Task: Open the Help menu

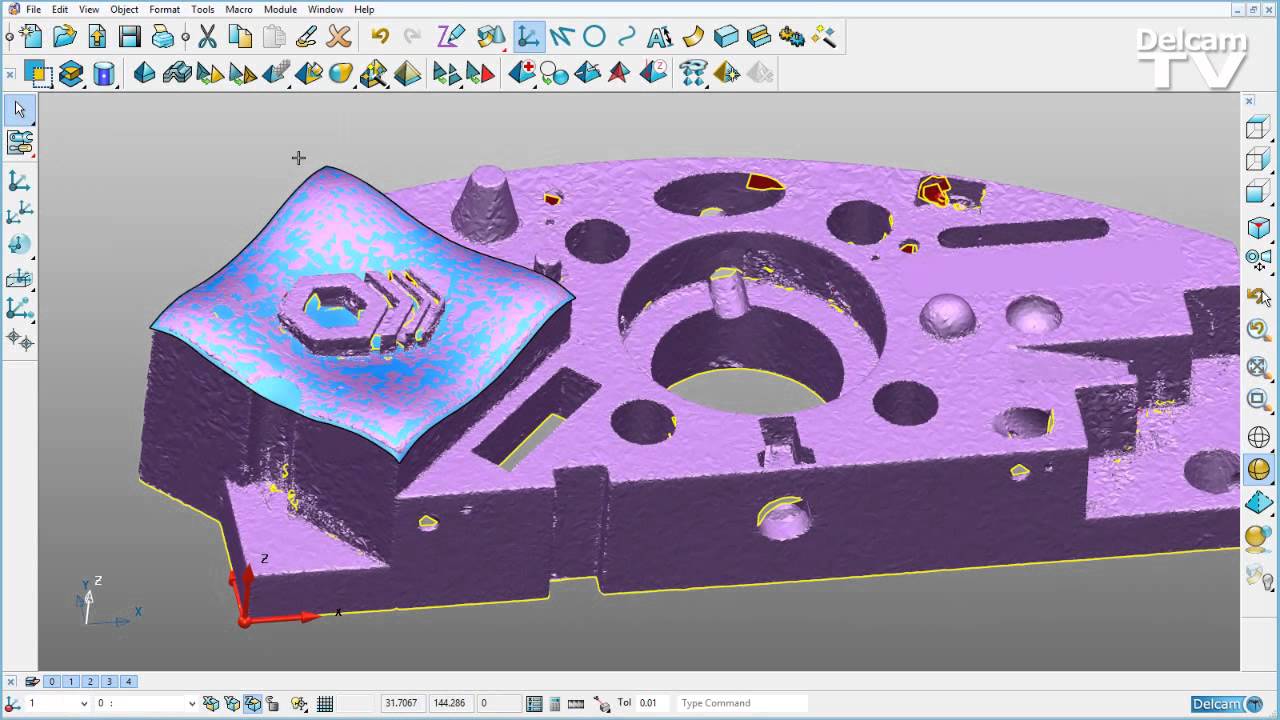Action: [x=364, y=9]
